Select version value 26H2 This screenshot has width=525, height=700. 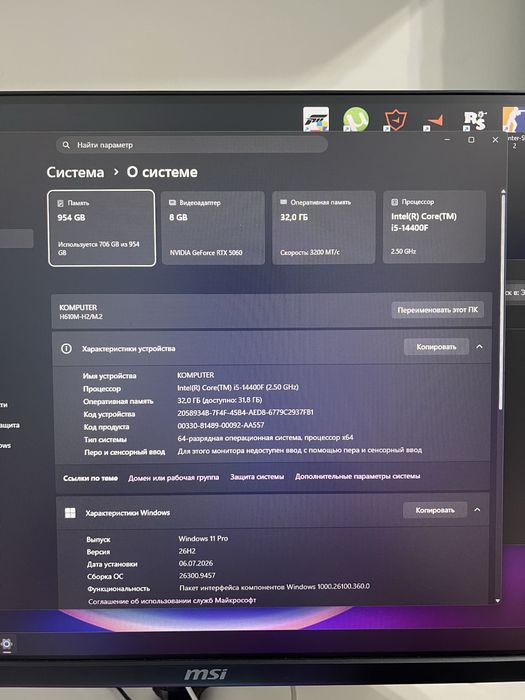click(x=187, y=551)
